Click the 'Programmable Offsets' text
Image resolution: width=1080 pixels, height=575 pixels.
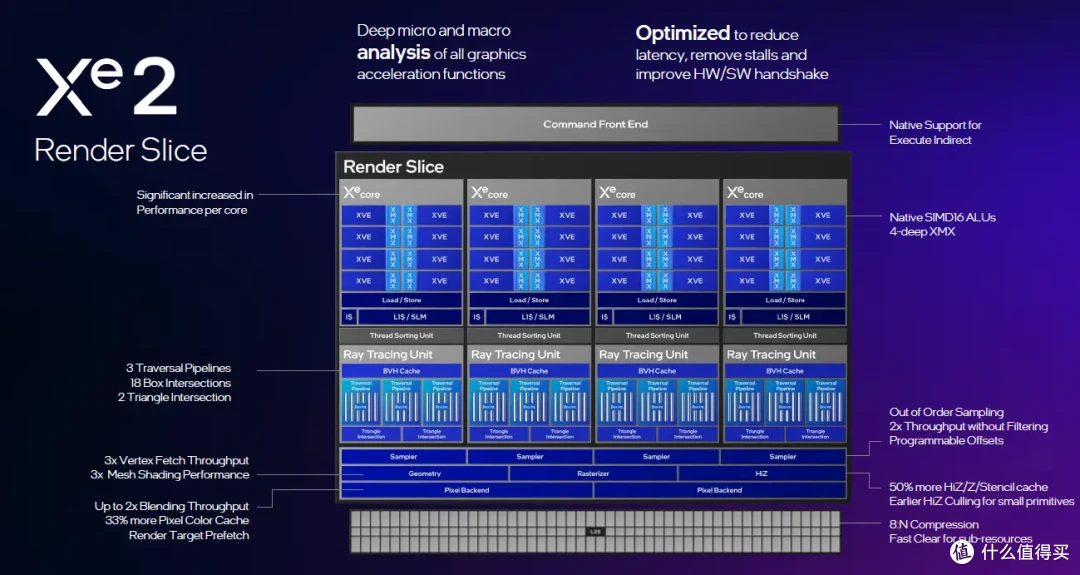(946, 441)
